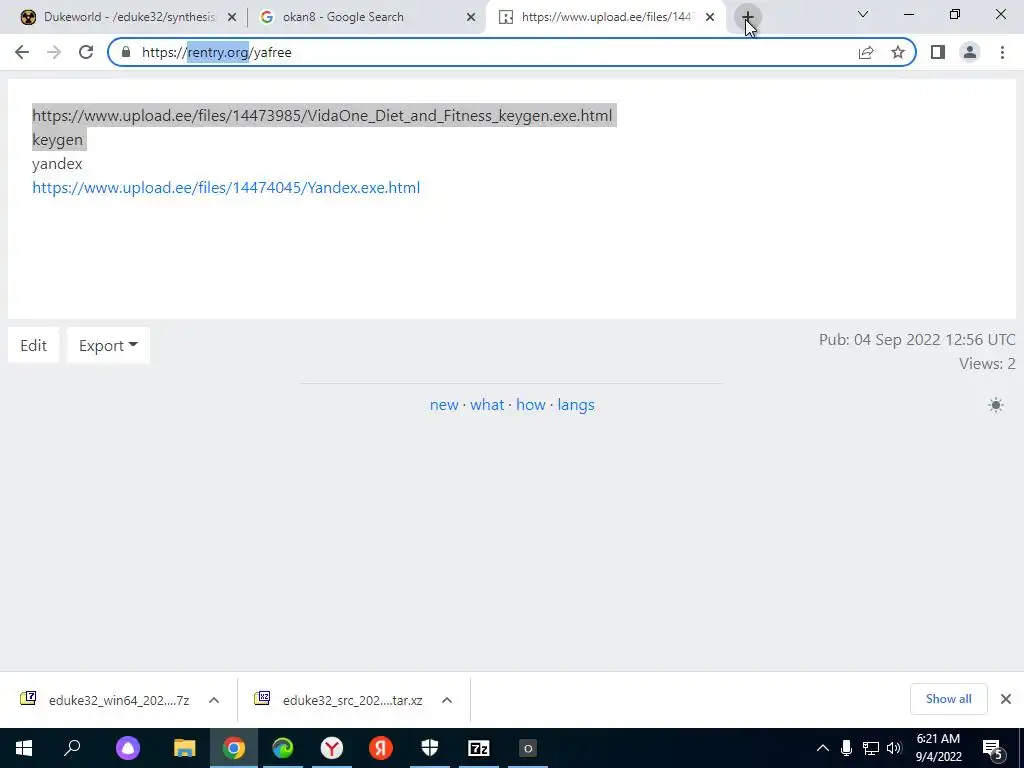Open Windows Security shield icon
Viewport: 1024px width, 768px height.
[x=430, y=748]
